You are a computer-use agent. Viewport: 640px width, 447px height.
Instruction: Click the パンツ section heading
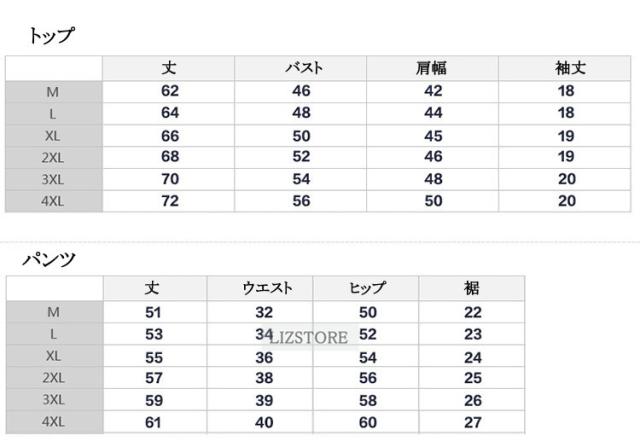click(49, 260)
